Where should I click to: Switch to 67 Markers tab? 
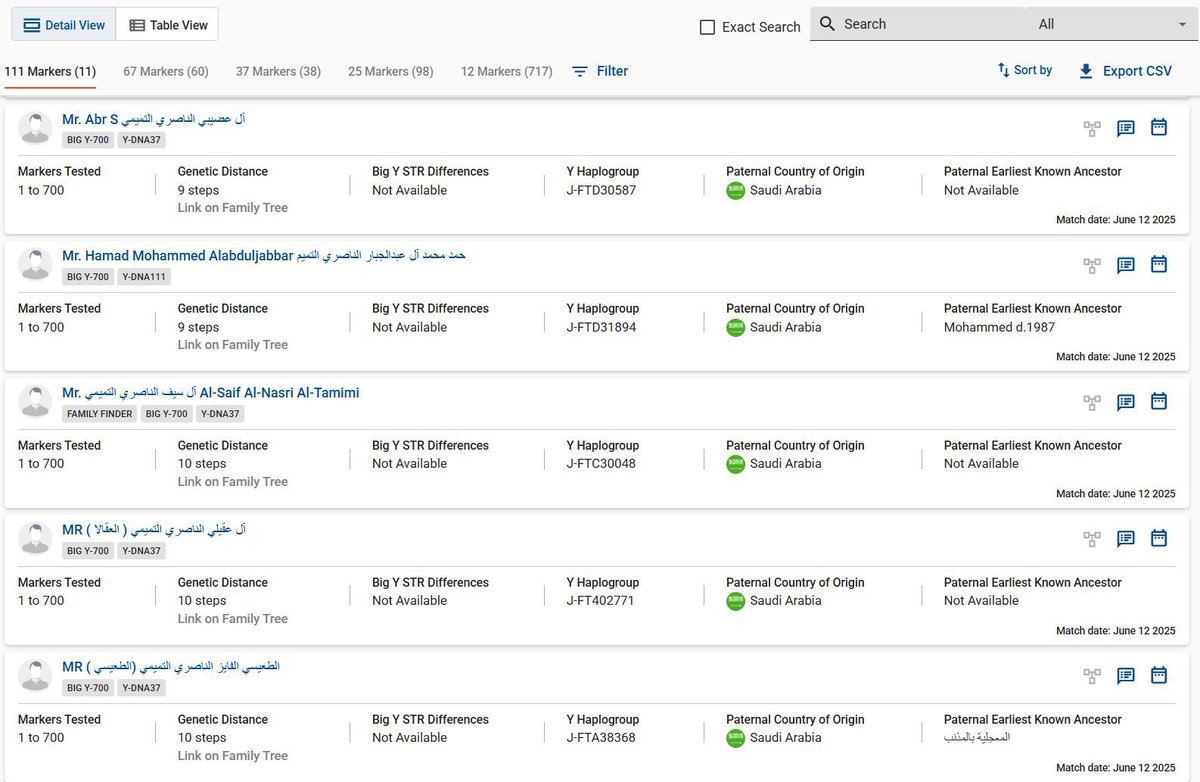point(166,71)
